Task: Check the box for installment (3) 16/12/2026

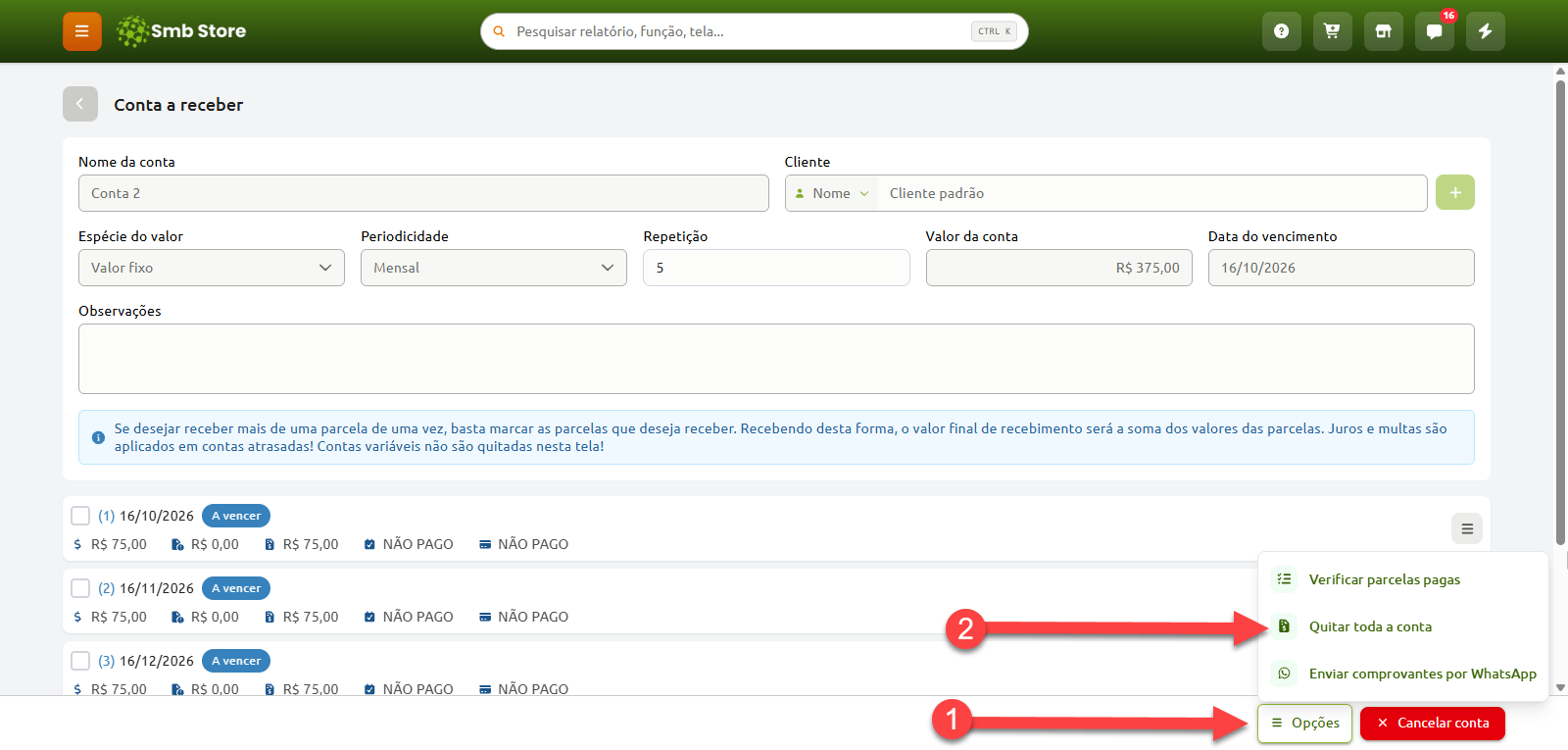Action: pyautogui.click(x=80, y=661)
